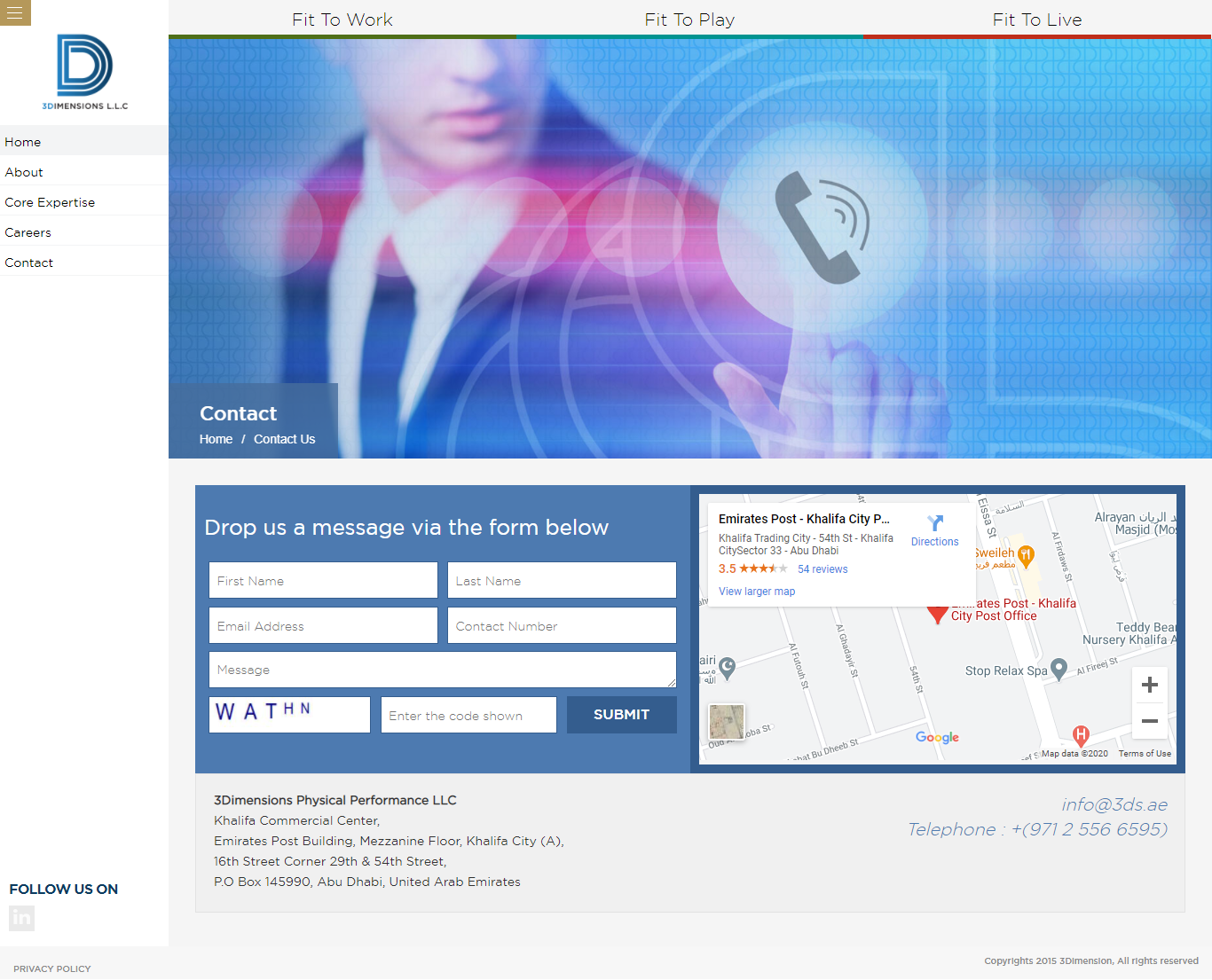Open map Terms of Use link
The height and width of the screenshot is (980, 1212).
(1145, 754)
